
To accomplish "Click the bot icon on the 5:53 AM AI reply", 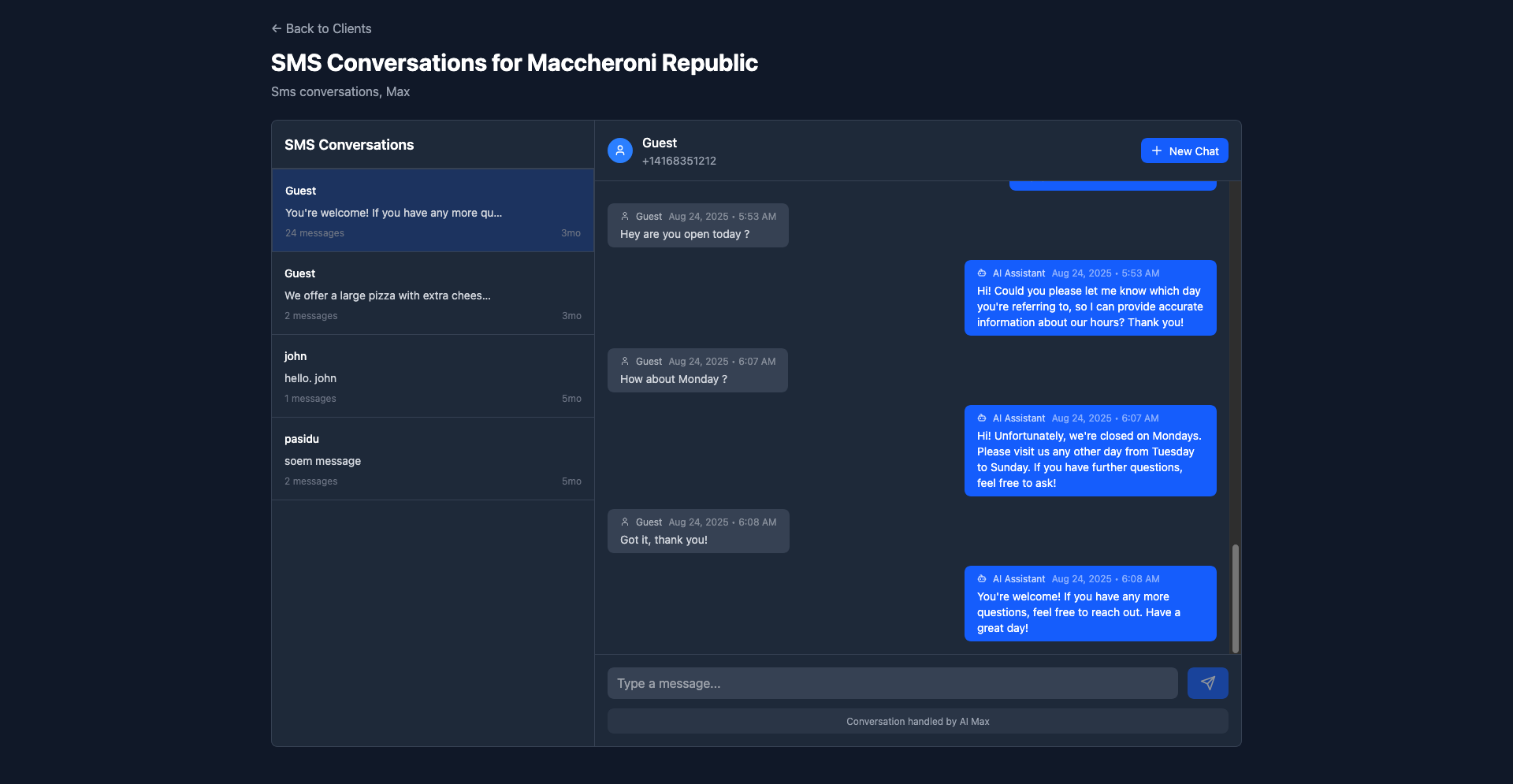I will 981,273.
